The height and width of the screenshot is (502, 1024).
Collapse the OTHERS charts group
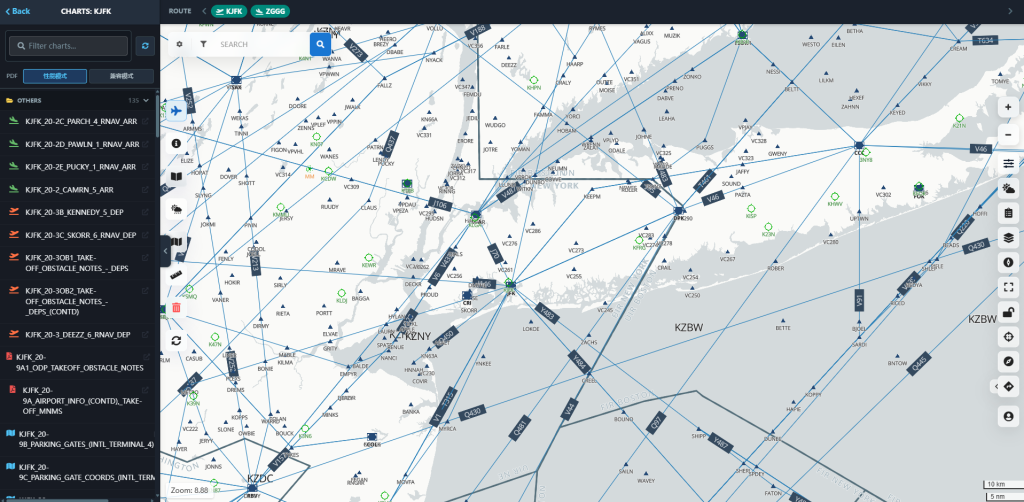click(x=146, y=101)
